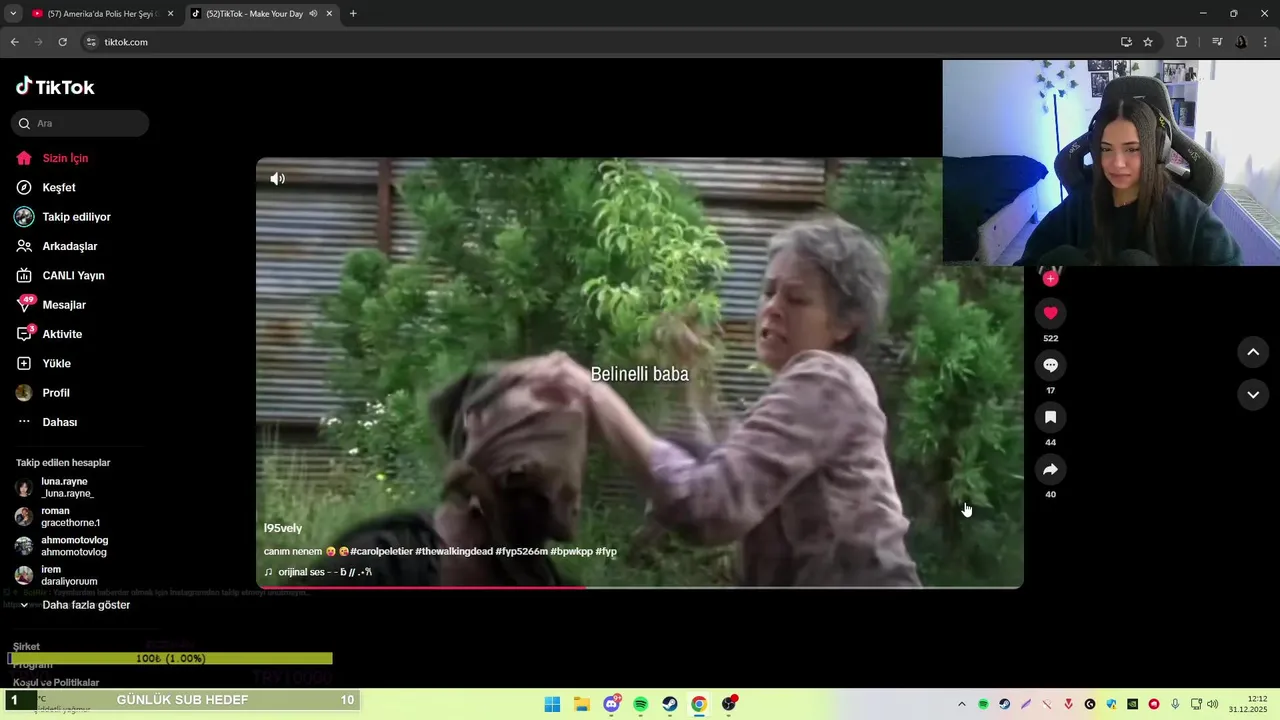Click the site info icon in address bar

point(91,42)
